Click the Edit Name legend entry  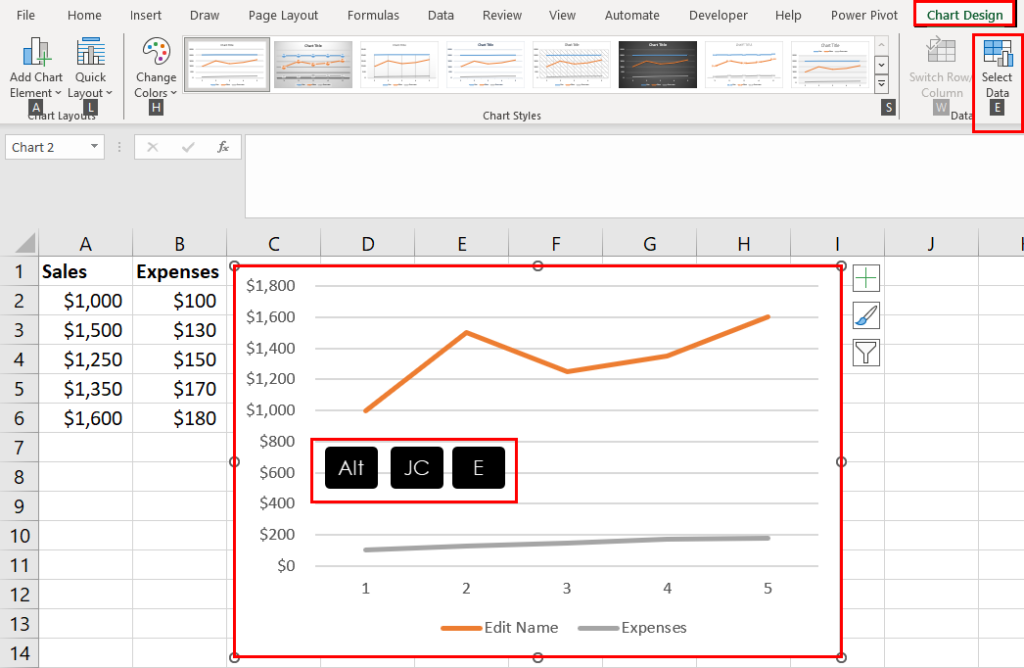(500, 628)
